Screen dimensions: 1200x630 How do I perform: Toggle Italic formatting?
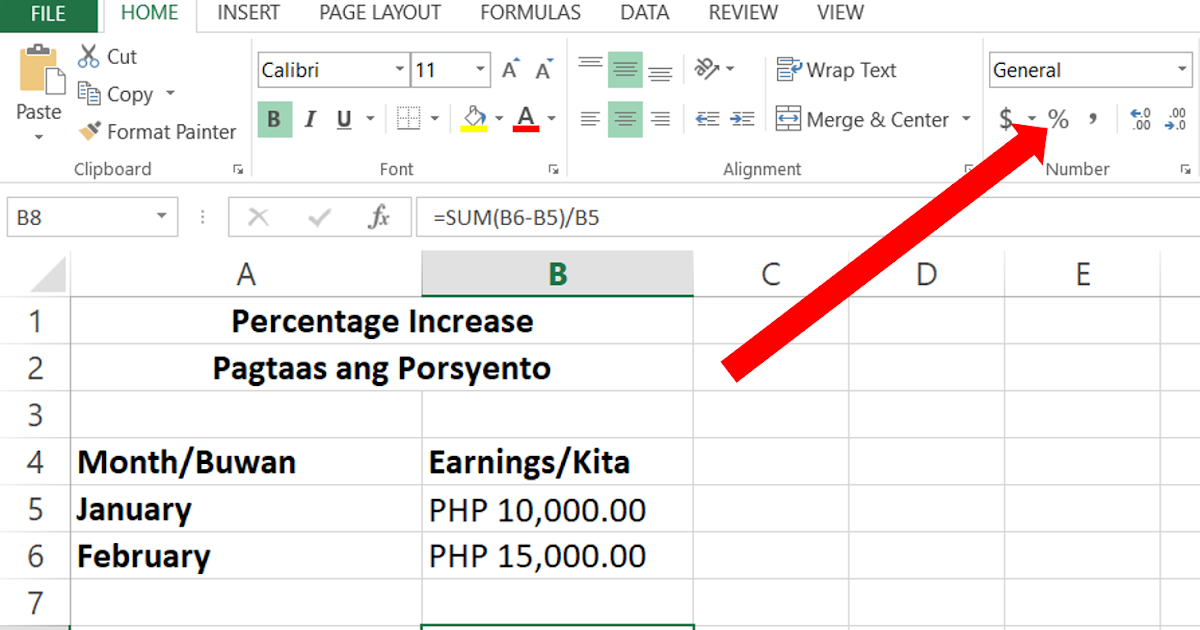tap(310, 118)
